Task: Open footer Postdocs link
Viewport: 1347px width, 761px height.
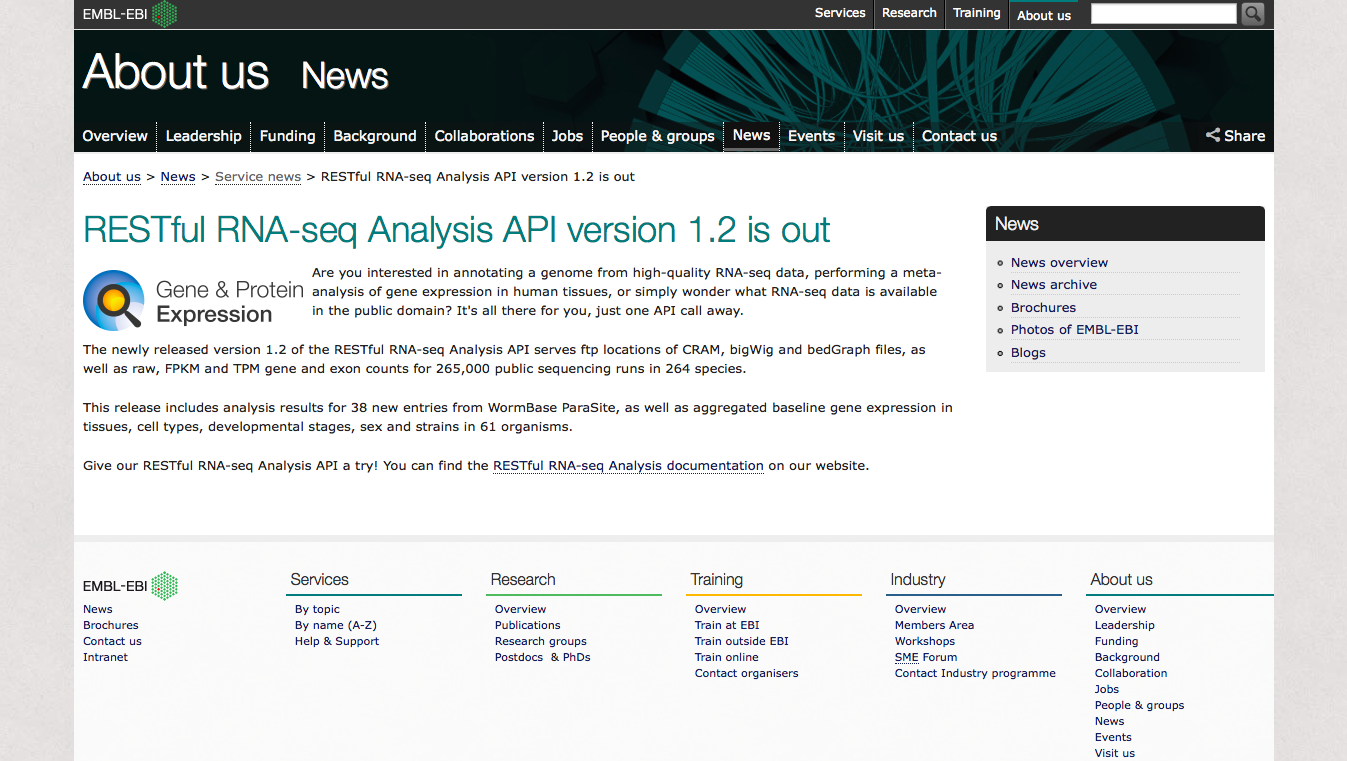Action: (x=519, y=657)
